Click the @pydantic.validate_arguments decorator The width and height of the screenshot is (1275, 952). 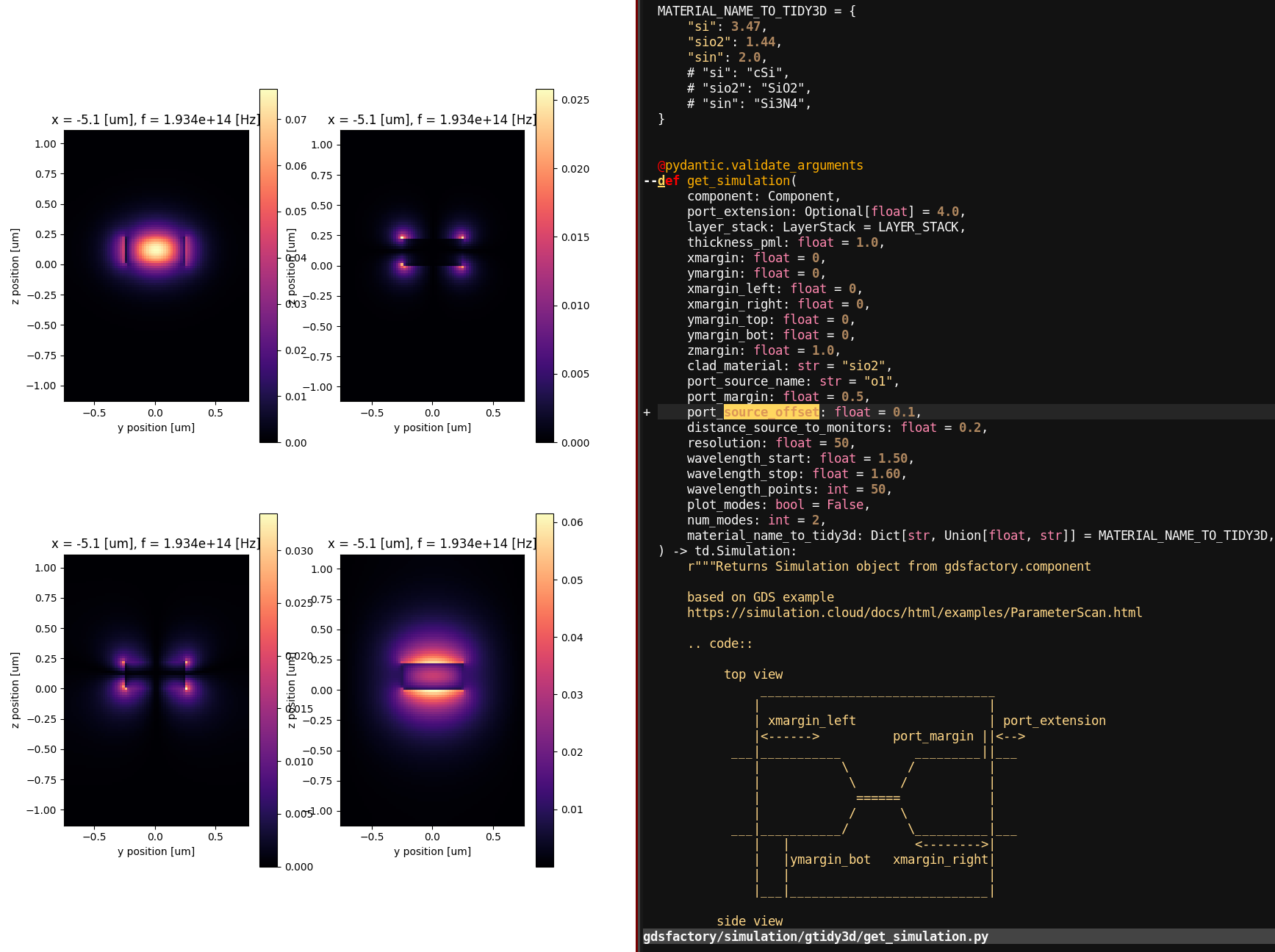click(760, 165)
